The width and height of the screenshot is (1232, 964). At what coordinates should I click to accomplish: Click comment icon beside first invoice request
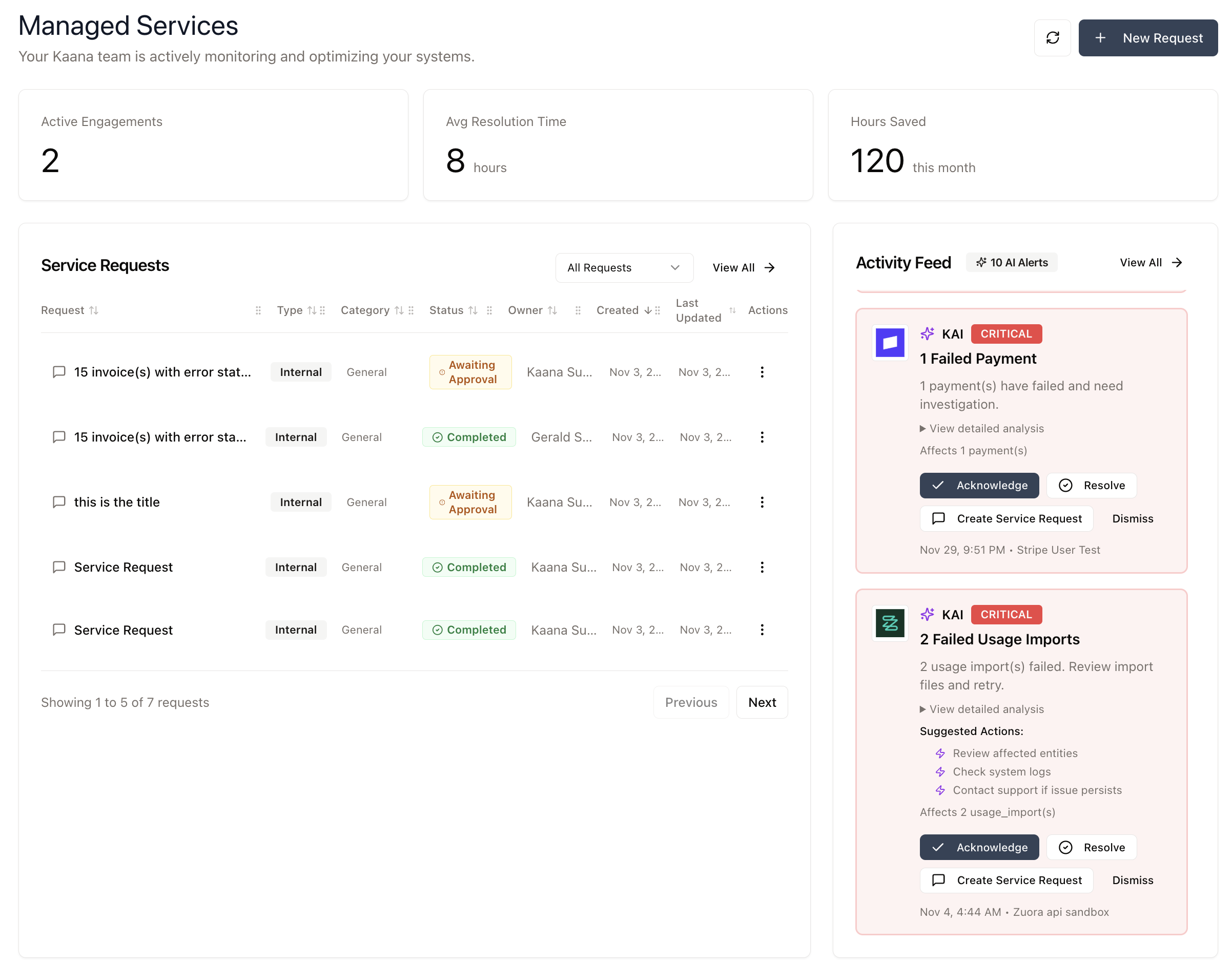[x=59, y=372]
